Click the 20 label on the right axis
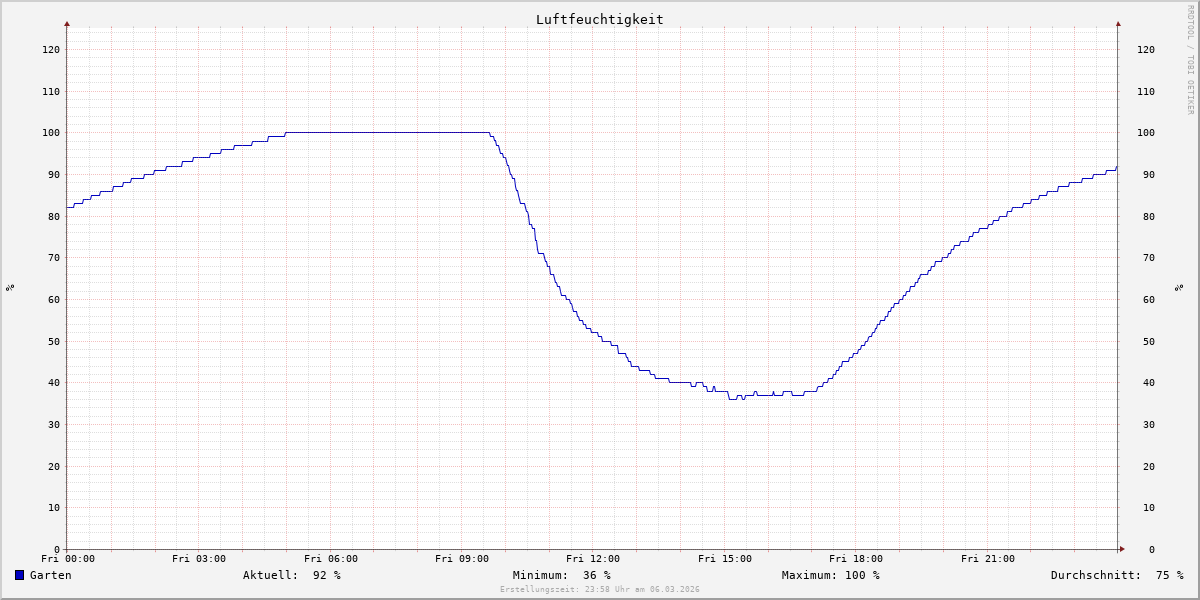 click(1149, 466)
